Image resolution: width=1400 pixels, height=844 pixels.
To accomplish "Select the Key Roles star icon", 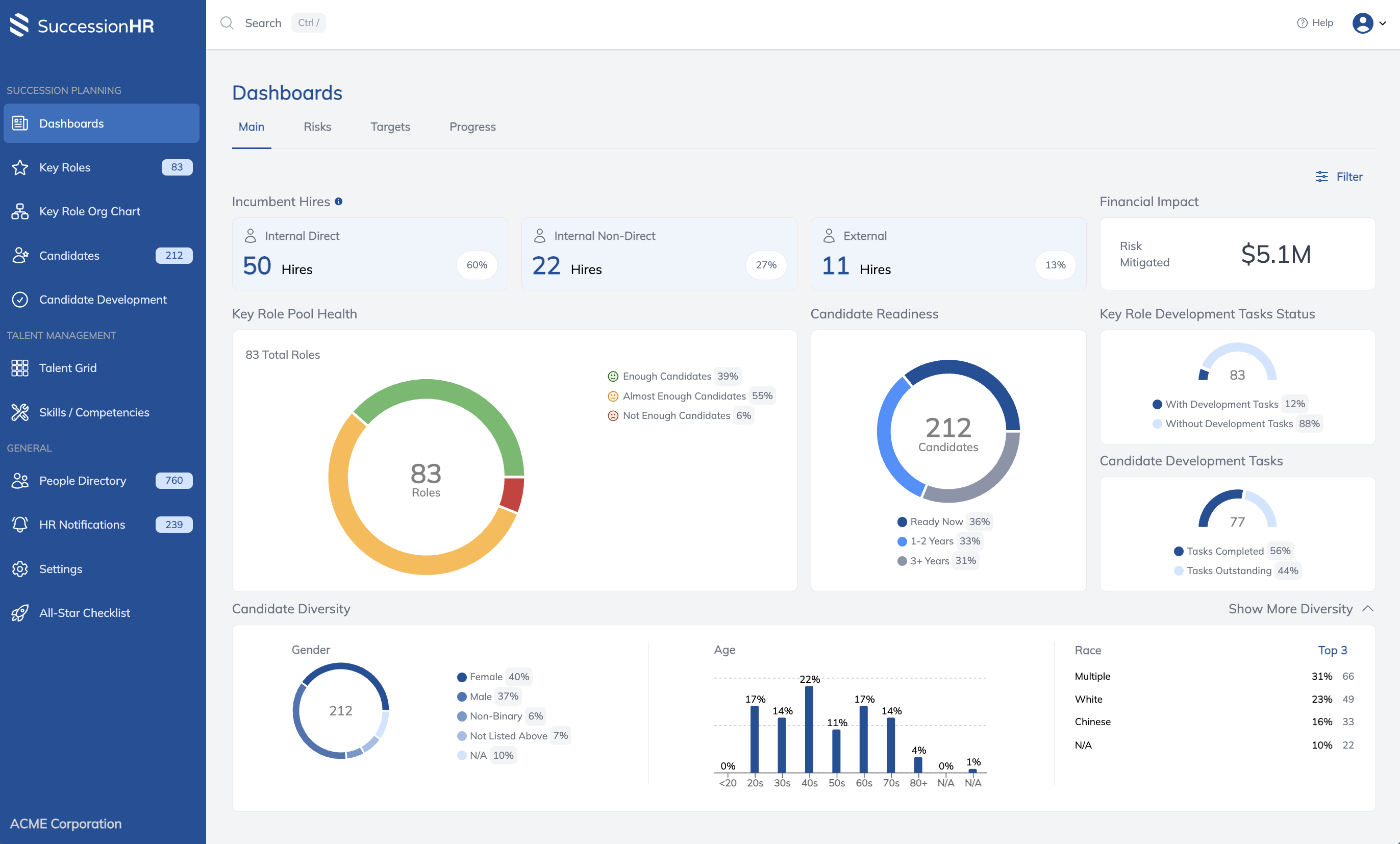I will tap(20, 167).
